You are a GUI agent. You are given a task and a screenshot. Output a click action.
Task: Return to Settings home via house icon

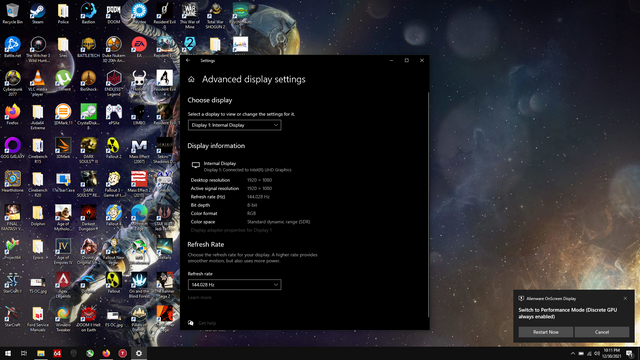[x=191, y=79]
